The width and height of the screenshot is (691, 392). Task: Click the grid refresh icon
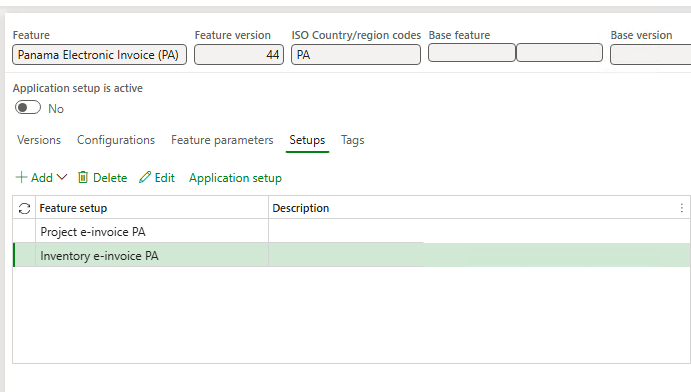click(x=24, y=208)
